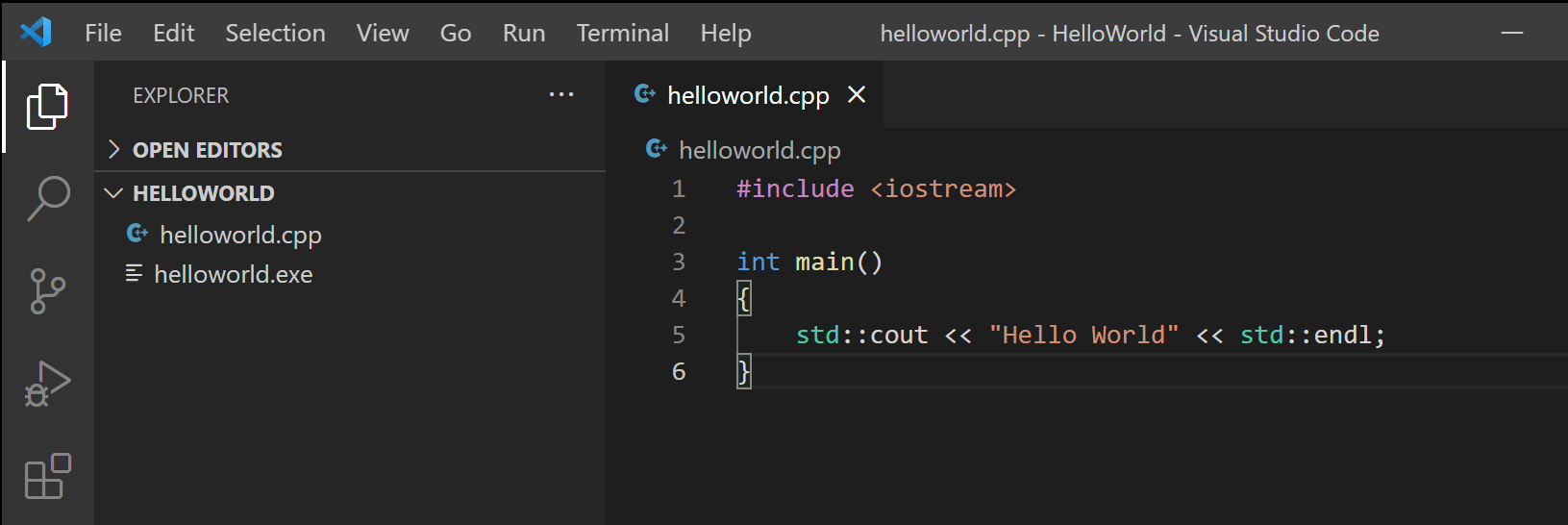Open Explorer's more actions ellipsis menu

coord(561,95)
